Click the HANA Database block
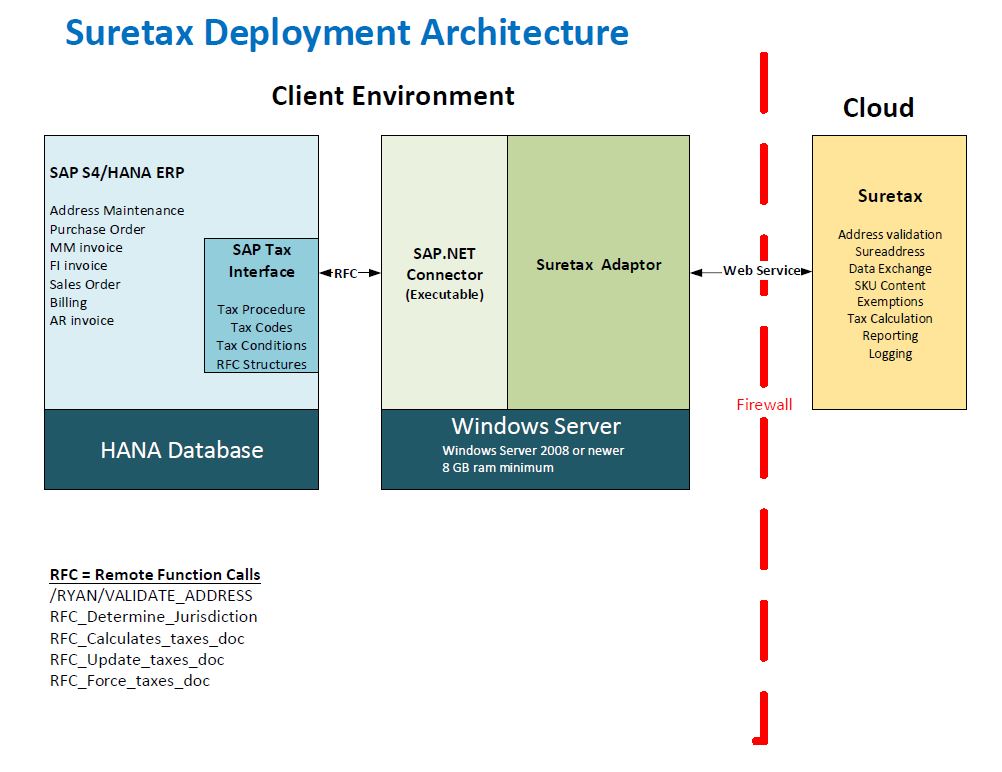1002x772 pixels. (x=181, y=450)
